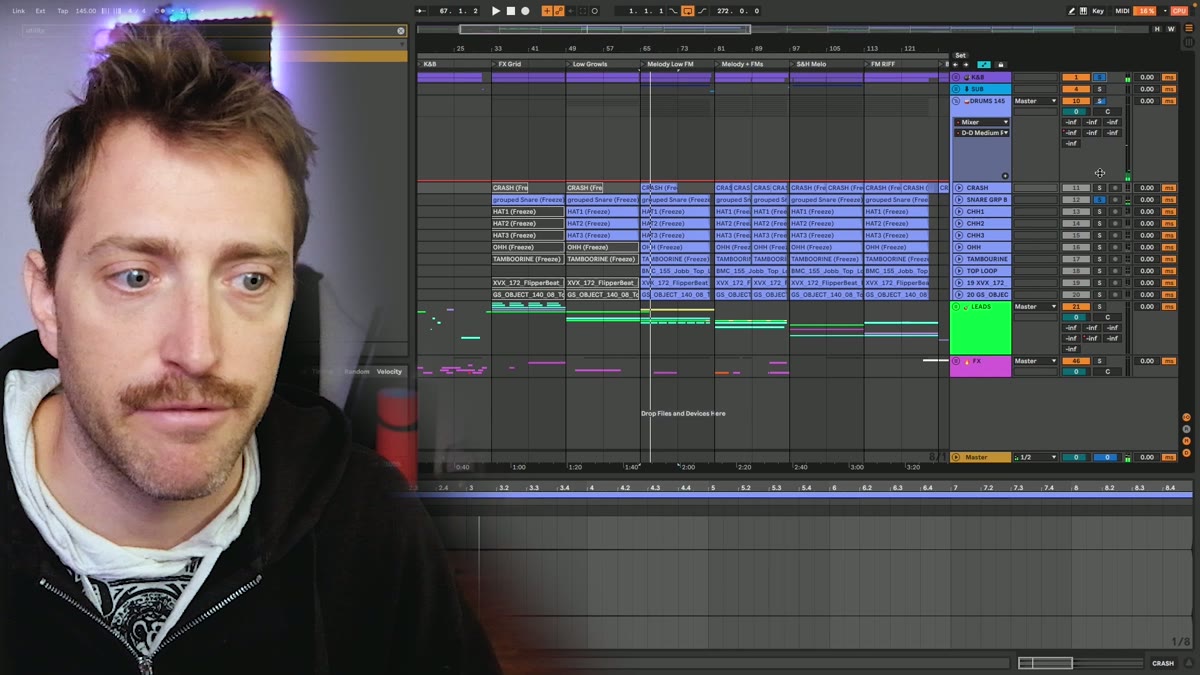The height and width of the screenshot is (675, 1200).
Task: Show the In/Out section IO button
Action: (1187, 417)
